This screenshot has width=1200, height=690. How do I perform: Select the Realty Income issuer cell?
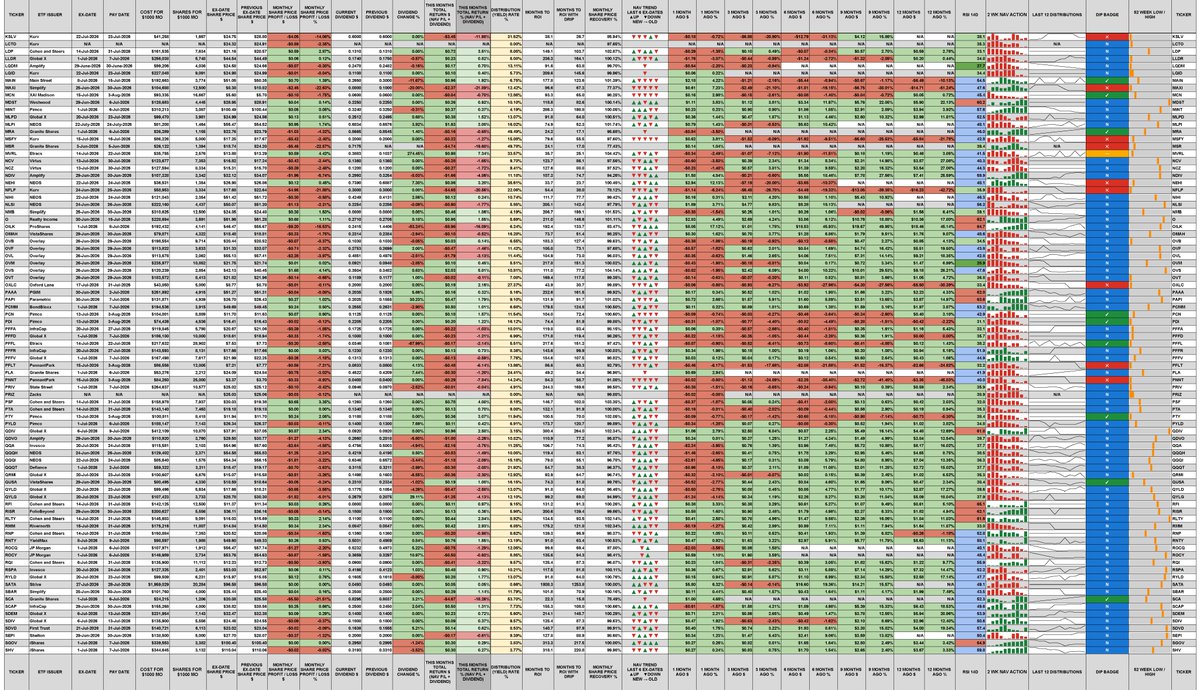tap(50, 219)
